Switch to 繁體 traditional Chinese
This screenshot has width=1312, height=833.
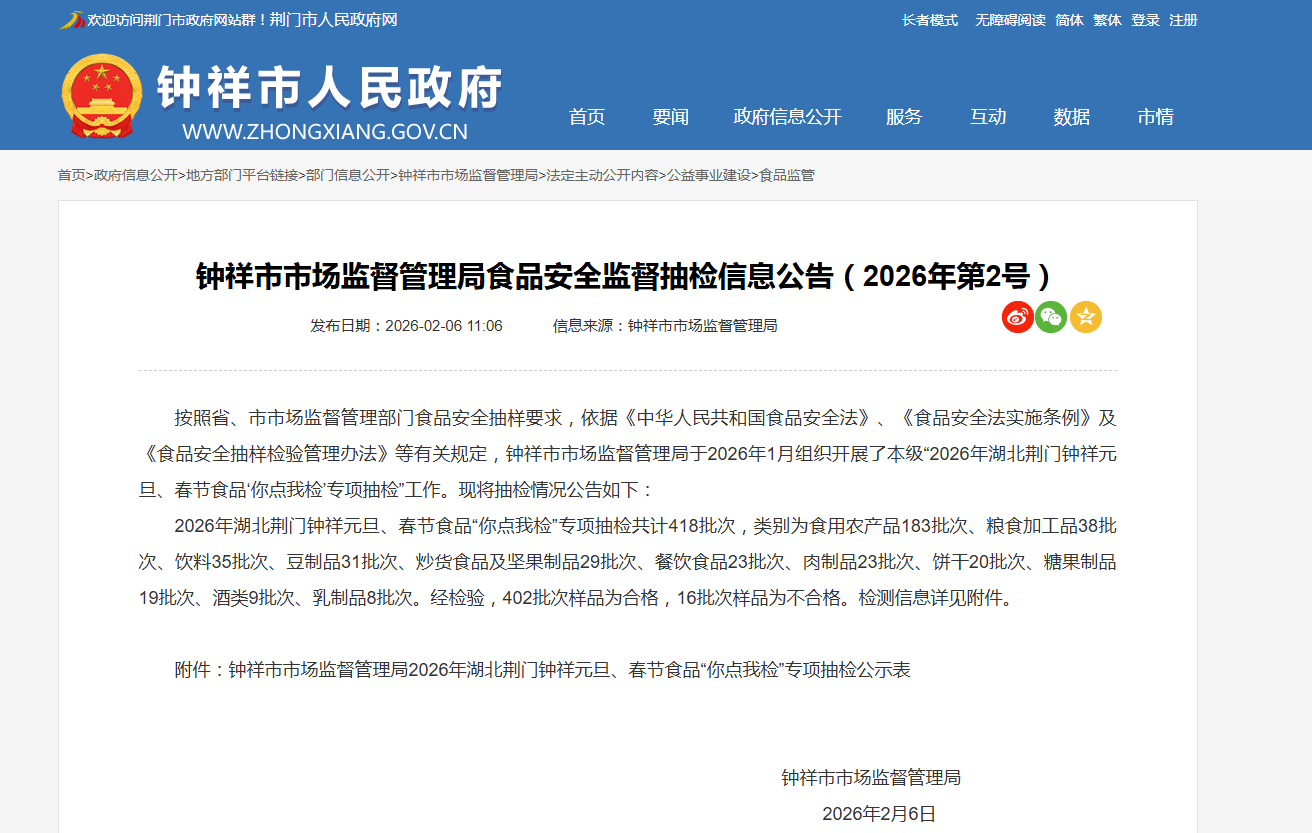click(1108, 20)
